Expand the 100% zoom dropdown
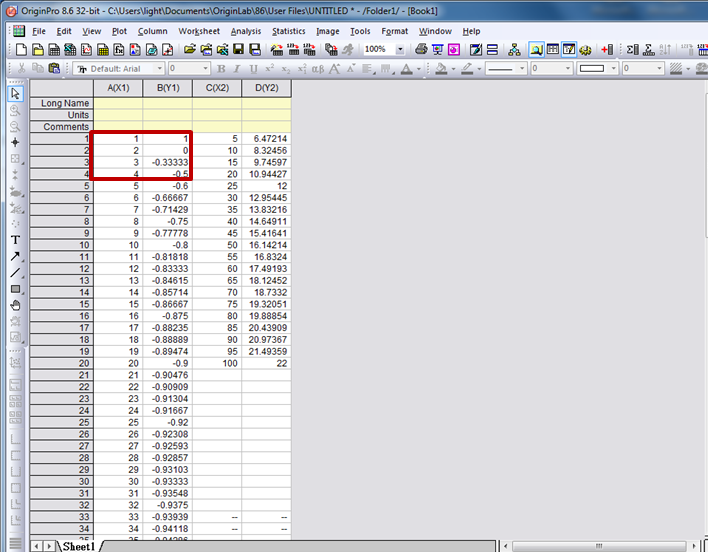Viewport: 708px width, 552px height. pyautogui.click(x=400, y=49)
